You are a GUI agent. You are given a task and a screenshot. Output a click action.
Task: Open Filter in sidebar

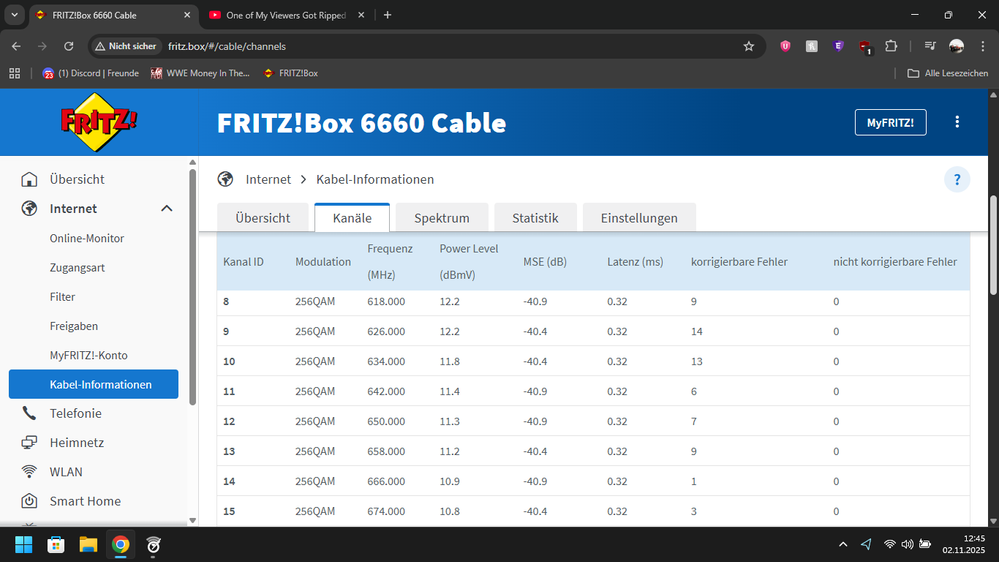point(62,297)
